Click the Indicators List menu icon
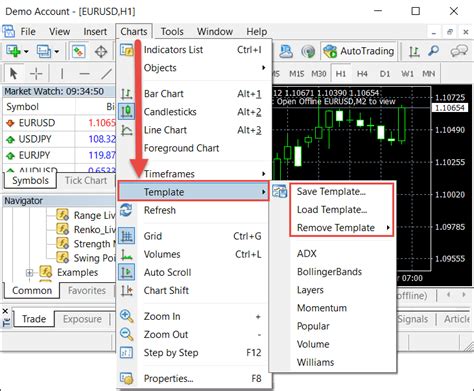 click(x=126, y=50)
